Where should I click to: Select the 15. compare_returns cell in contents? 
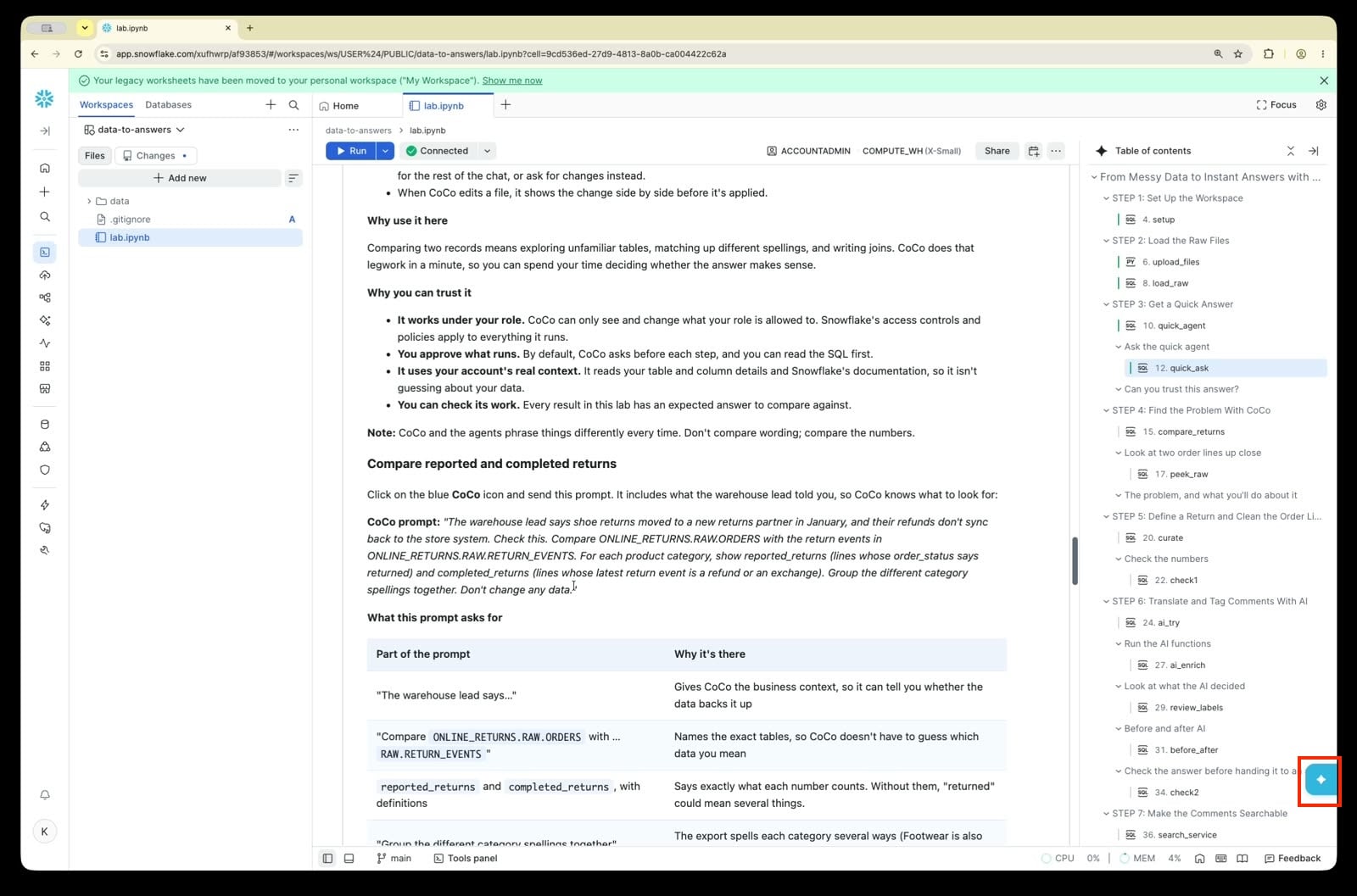coord(1182,432)
